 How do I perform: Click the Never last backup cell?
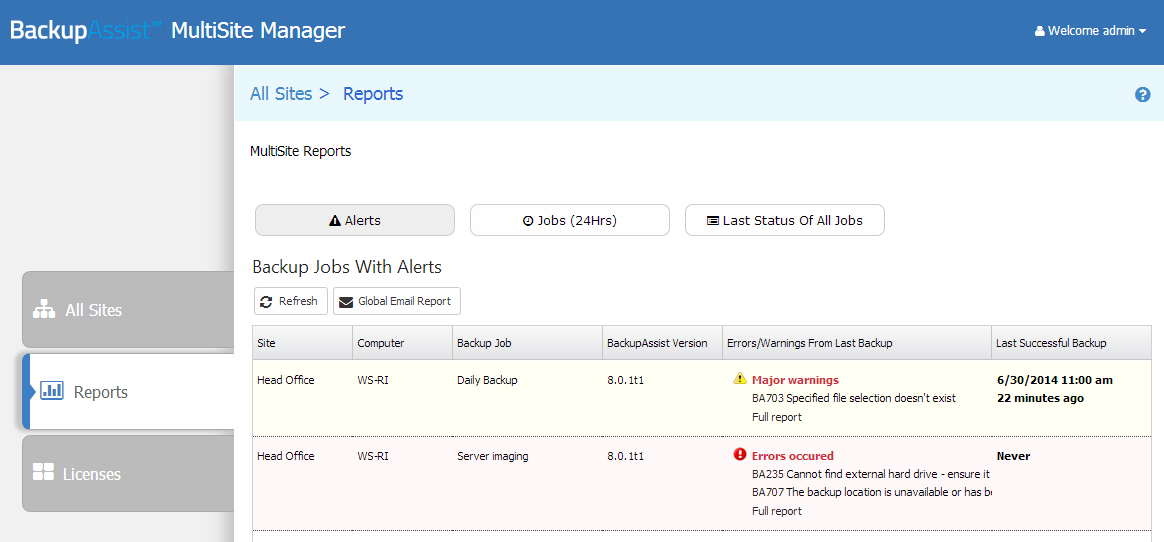point(1013,456)
